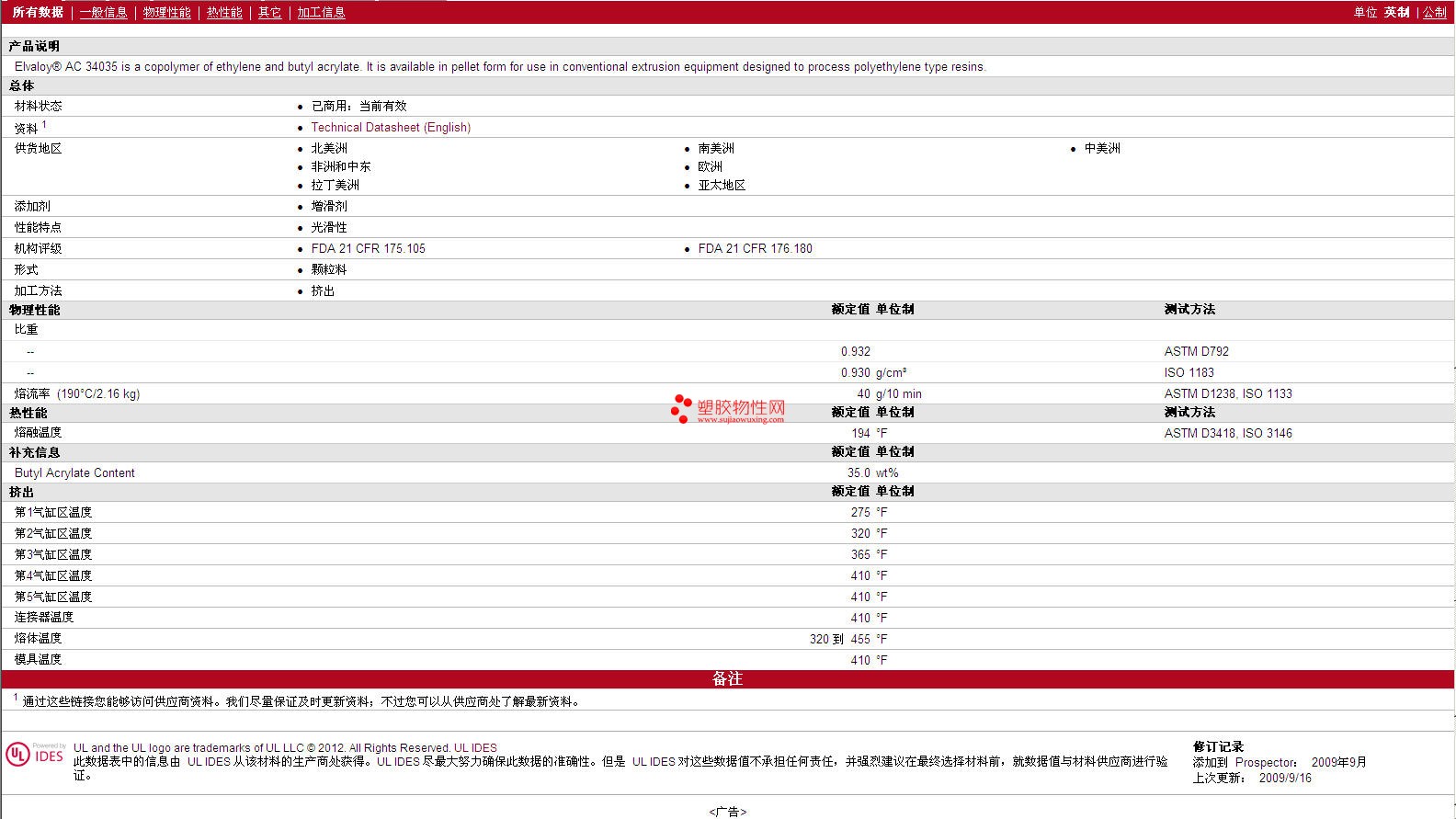Click ASTM D1238, ISO 1133 test method
This screenshot has height=819, width=1456.
click(1228, 394)
